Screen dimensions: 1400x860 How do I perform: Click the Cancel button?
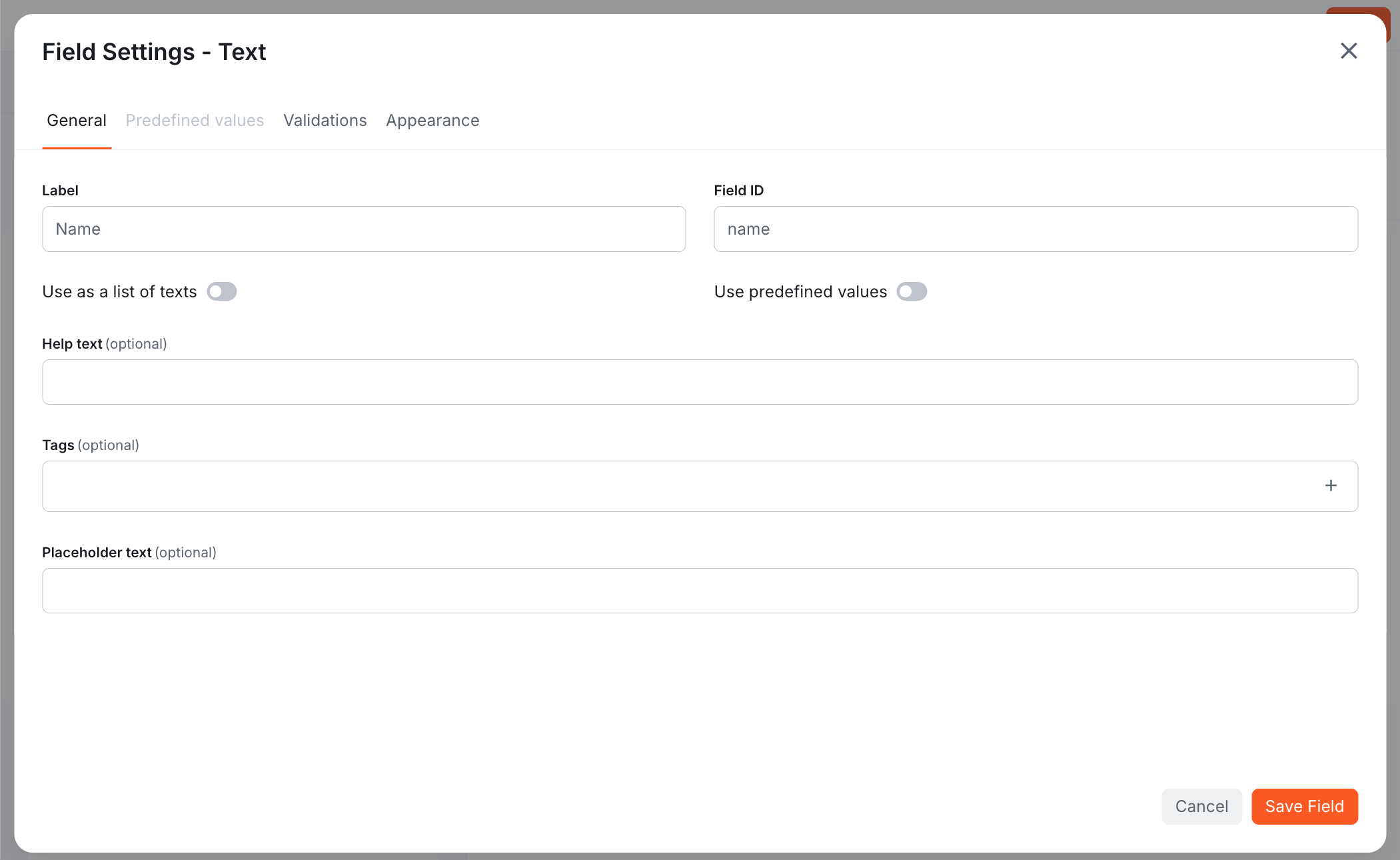[x=1201, y=806]
